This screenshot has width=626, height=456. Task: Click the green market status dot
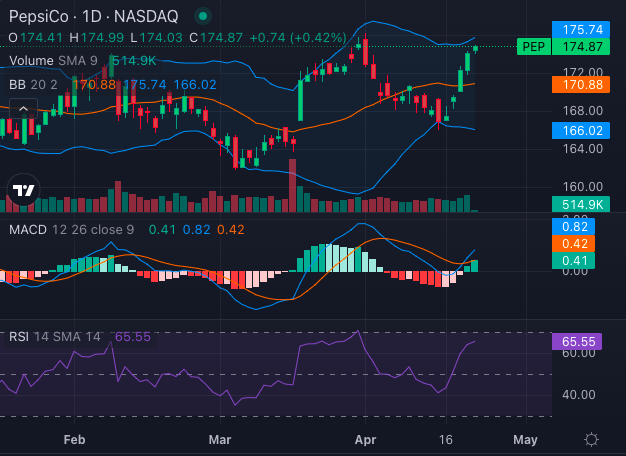pos(203,16)
